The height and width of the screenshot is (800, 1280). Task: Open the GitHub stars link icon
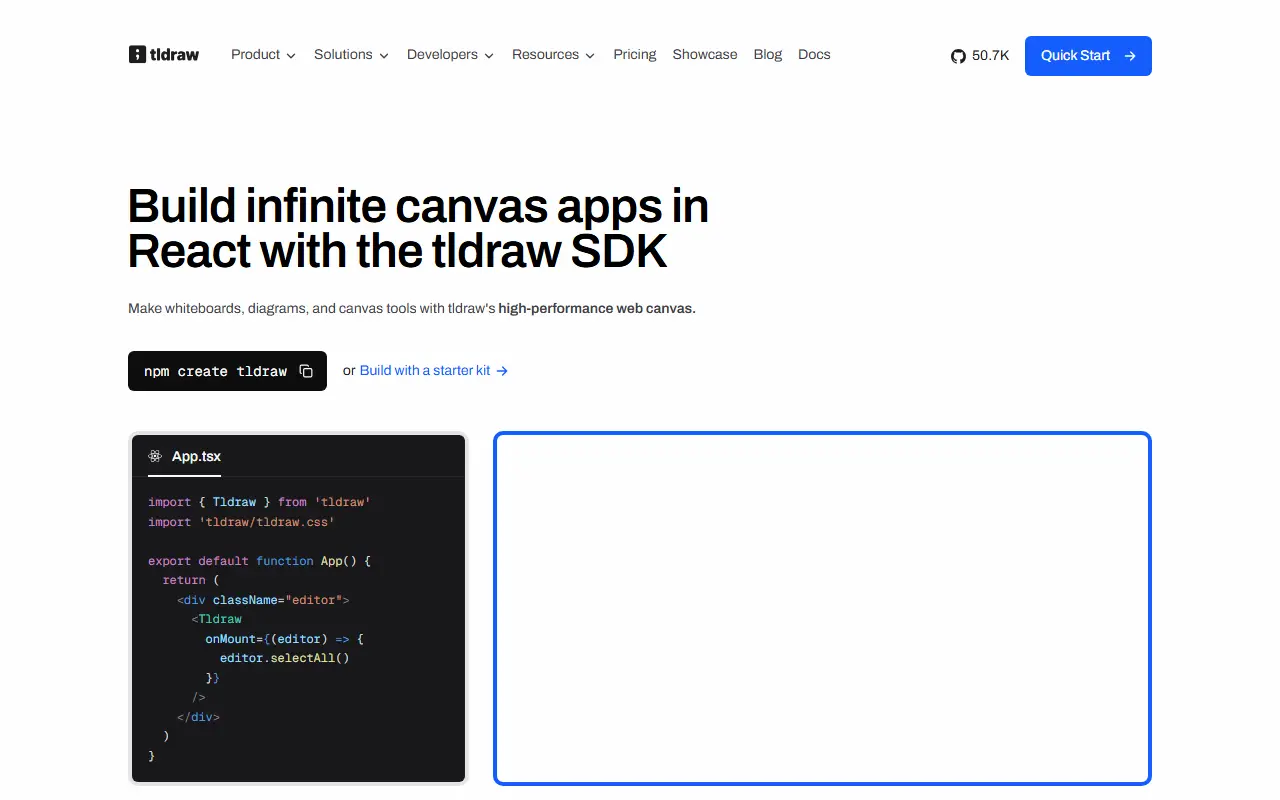coord(958,56)
